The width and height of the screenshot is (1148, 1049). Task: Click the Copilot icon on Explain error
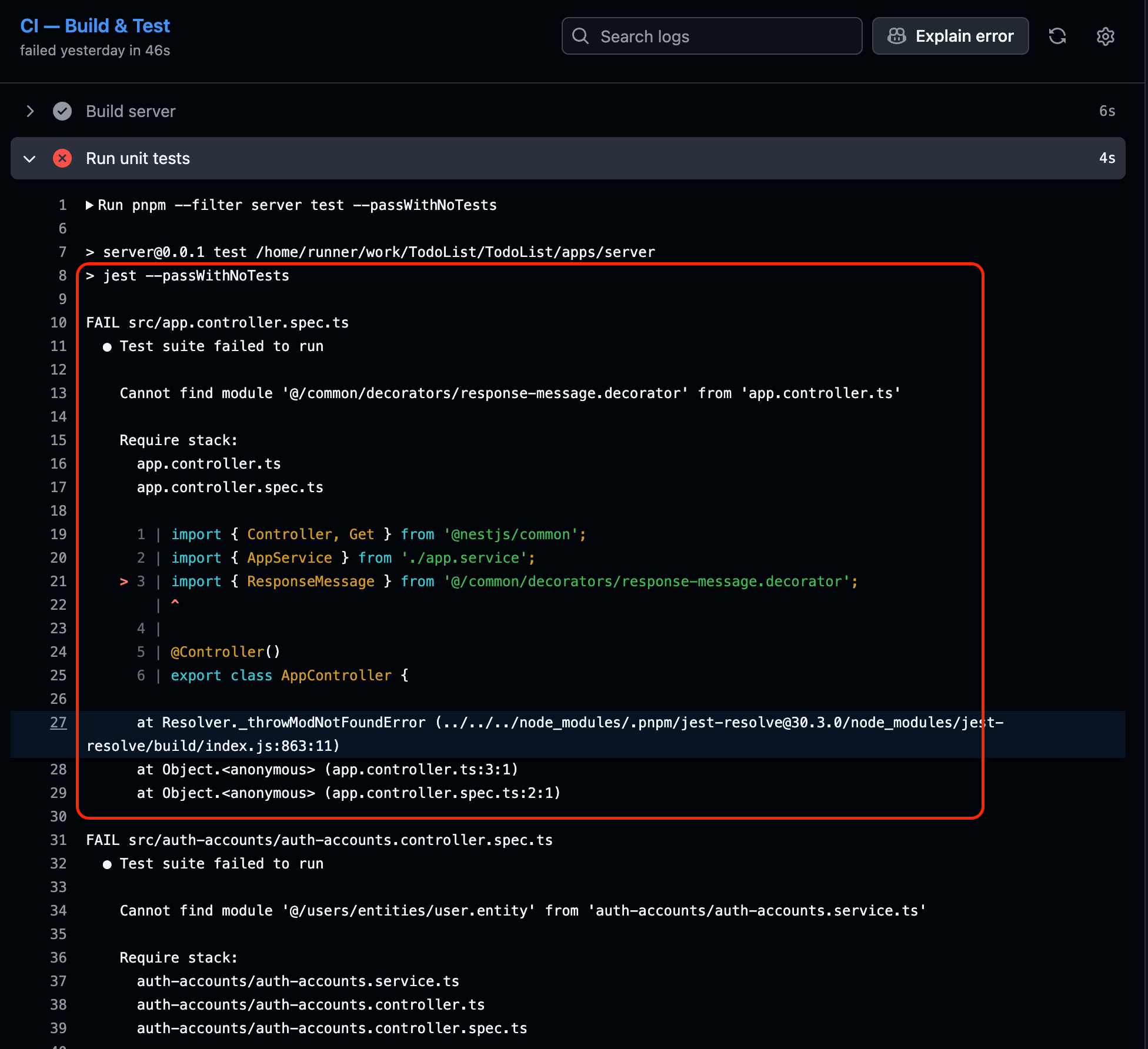(896, 36)
